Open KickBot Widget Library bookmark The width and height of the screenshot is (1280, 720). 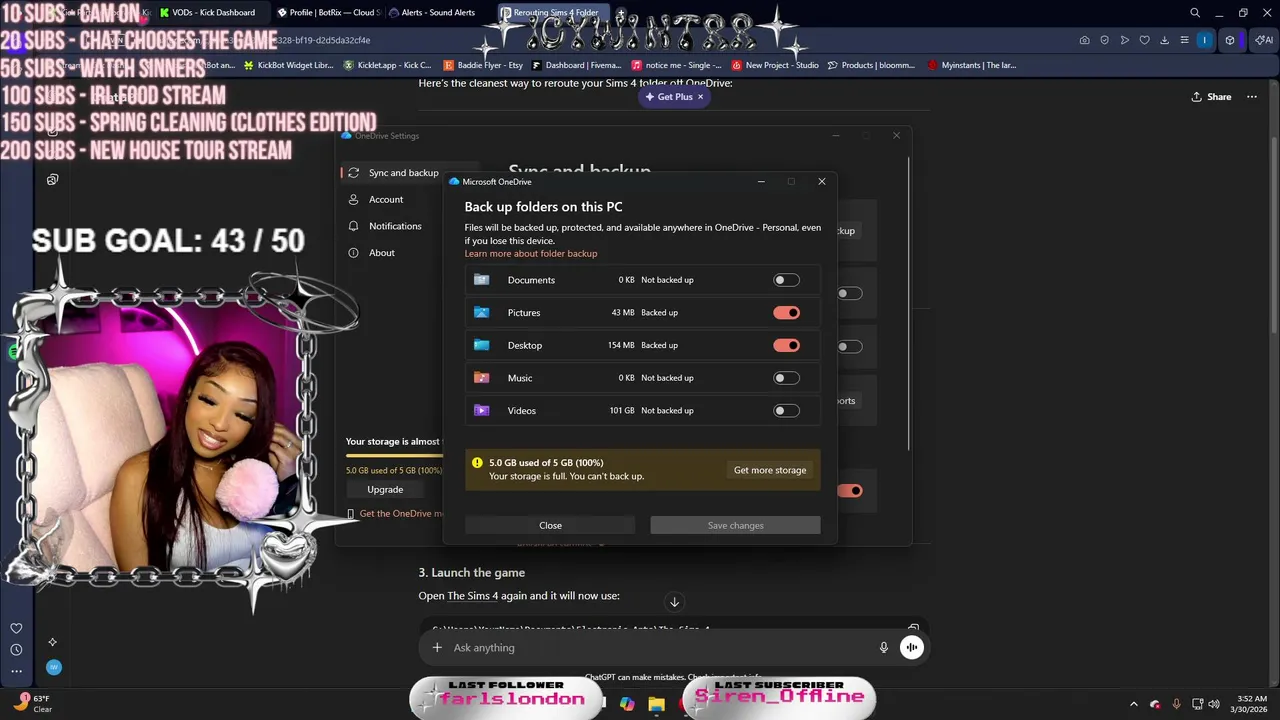coord(287,65)
